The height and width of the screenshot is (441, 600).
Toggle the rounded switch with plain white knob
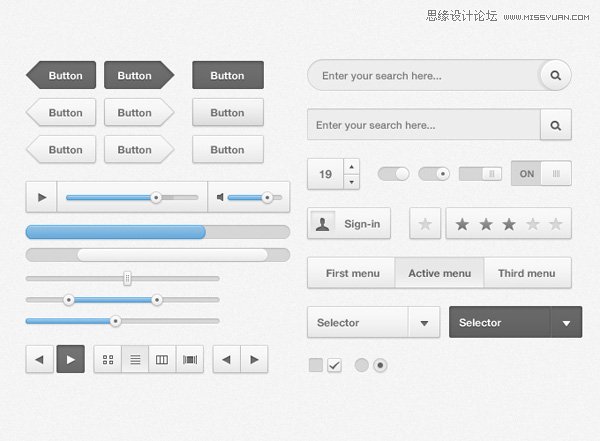tap(393, 174)
